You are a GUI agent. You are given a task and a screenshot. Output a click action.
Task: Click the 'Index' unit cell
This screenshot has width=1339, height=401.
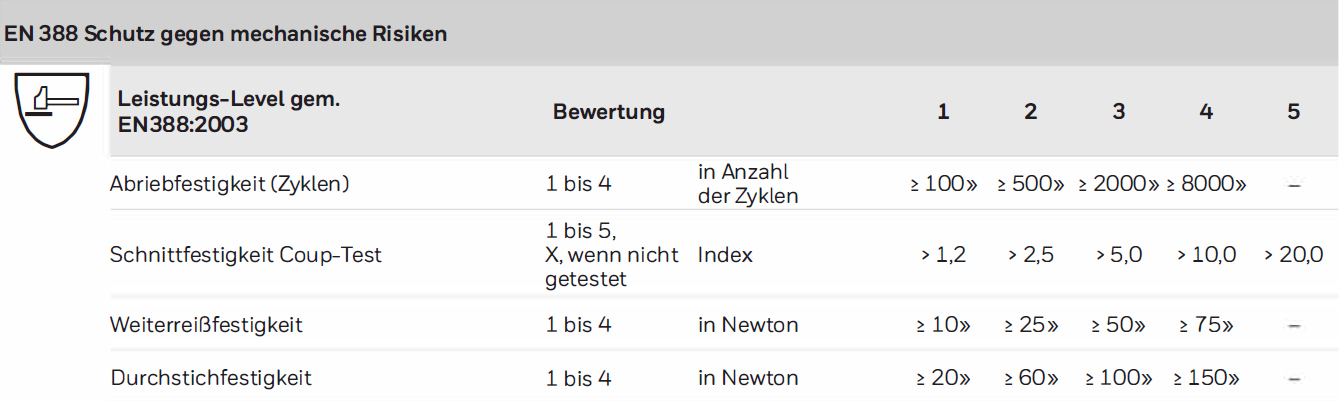click(x=725, y=255)
